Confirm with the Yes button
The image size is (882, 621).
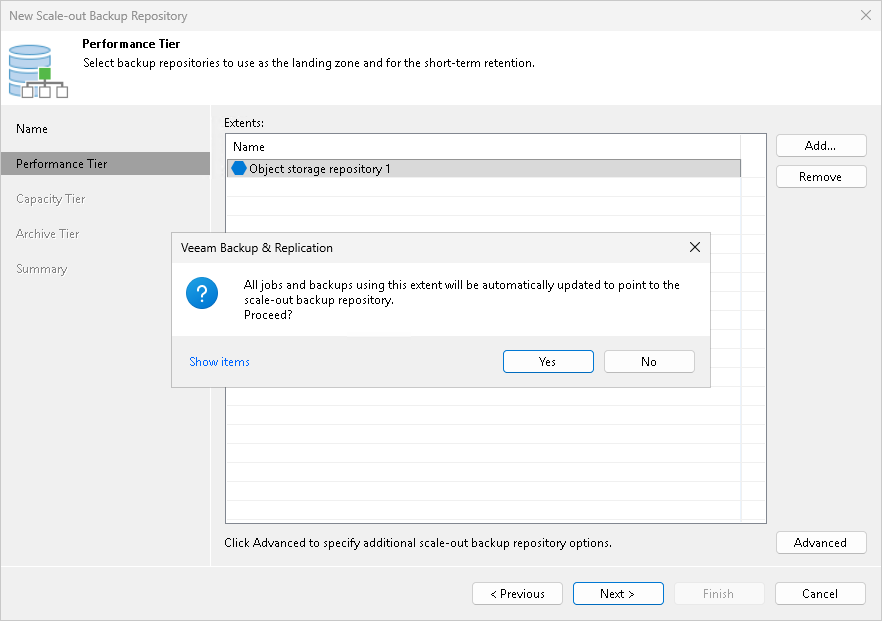548,361
